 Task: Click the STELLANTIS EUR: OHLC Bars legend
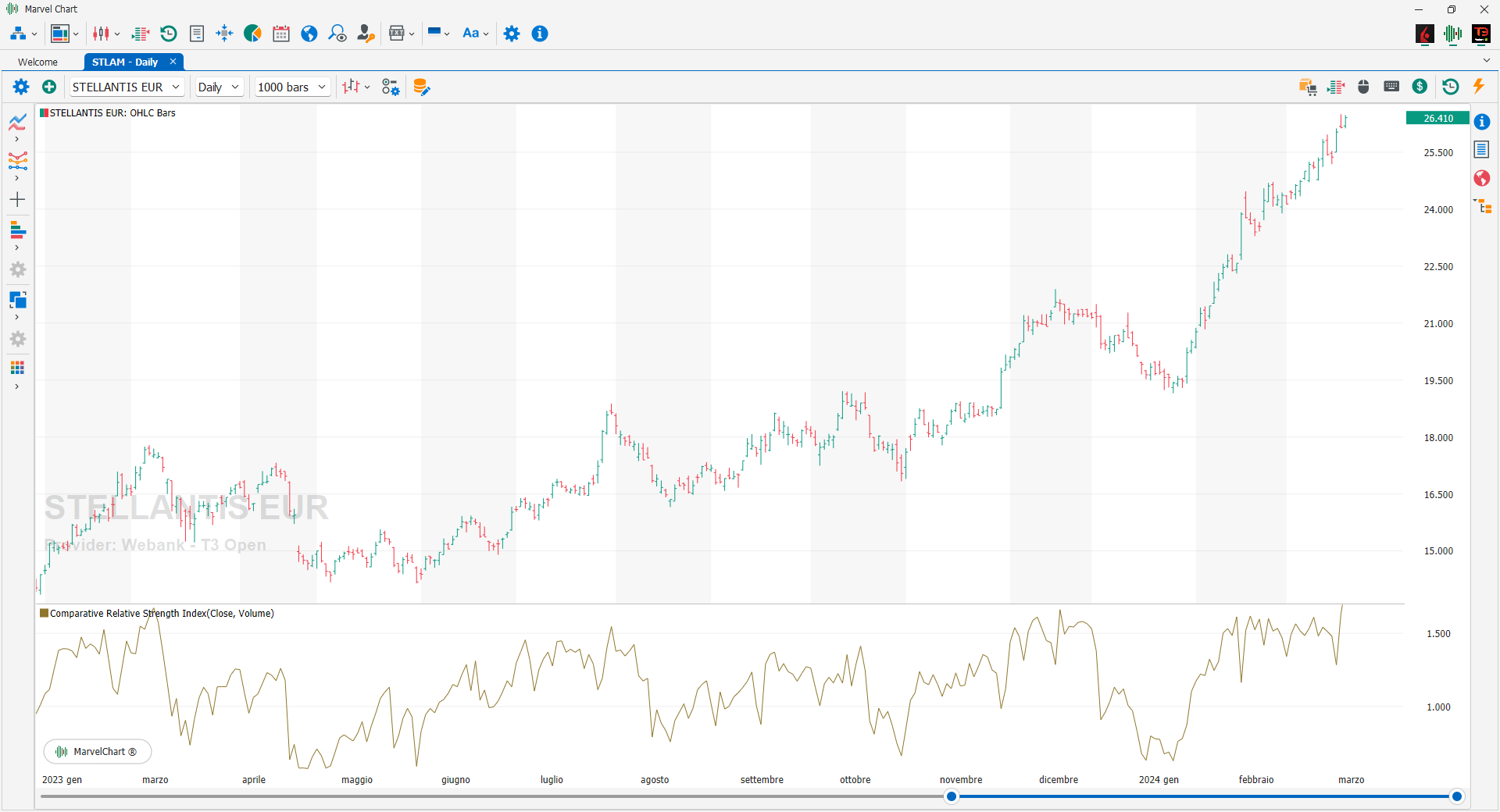108,113
